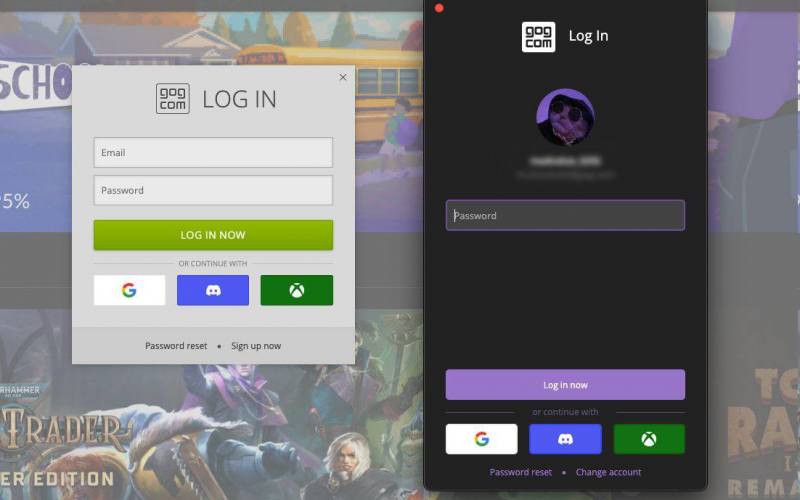Focus the Password field in dark window
Screen dimensions: 800x500
pos(565,215)
